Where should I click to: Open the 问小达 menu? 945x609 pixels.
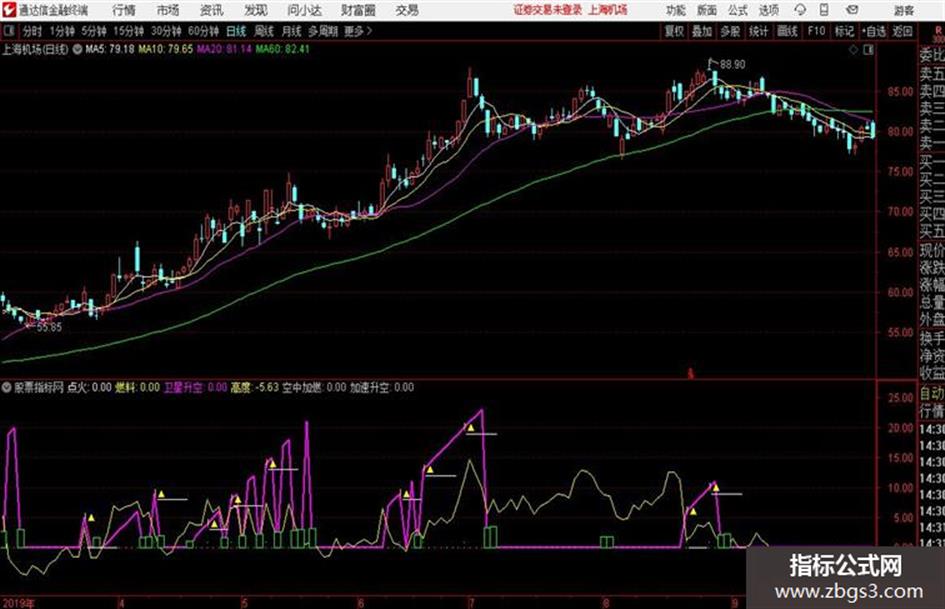pyautogui.click(x=304, y=10)
